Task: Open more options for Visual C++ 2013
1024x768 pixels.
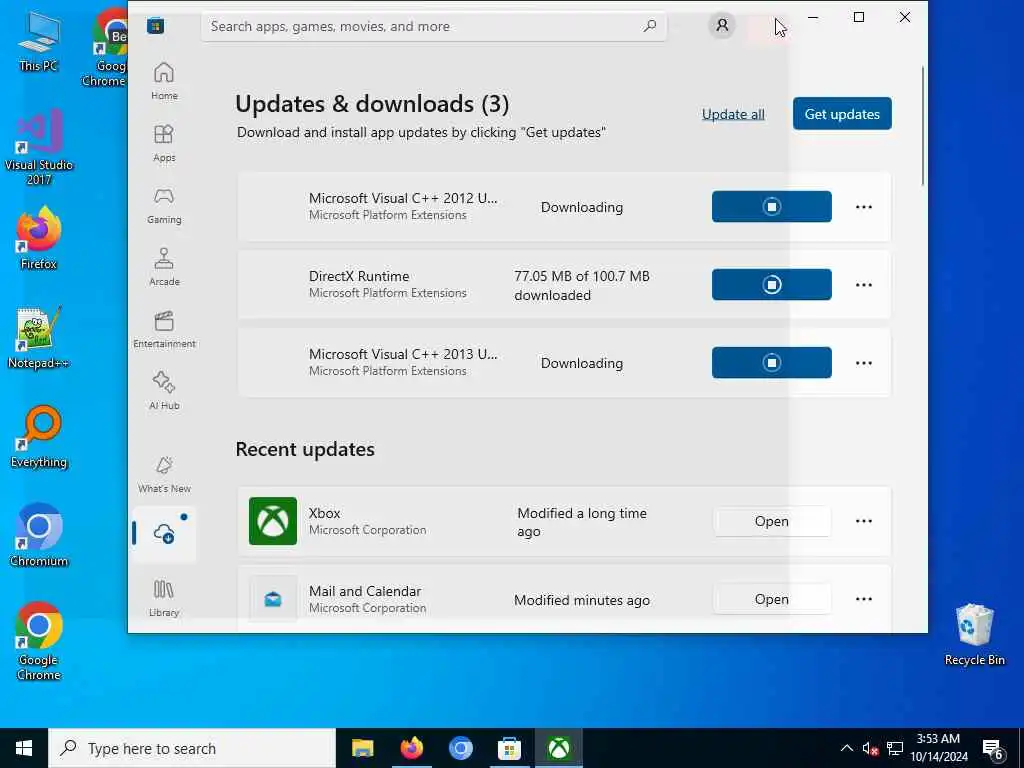Action: [x=863, y=363]
